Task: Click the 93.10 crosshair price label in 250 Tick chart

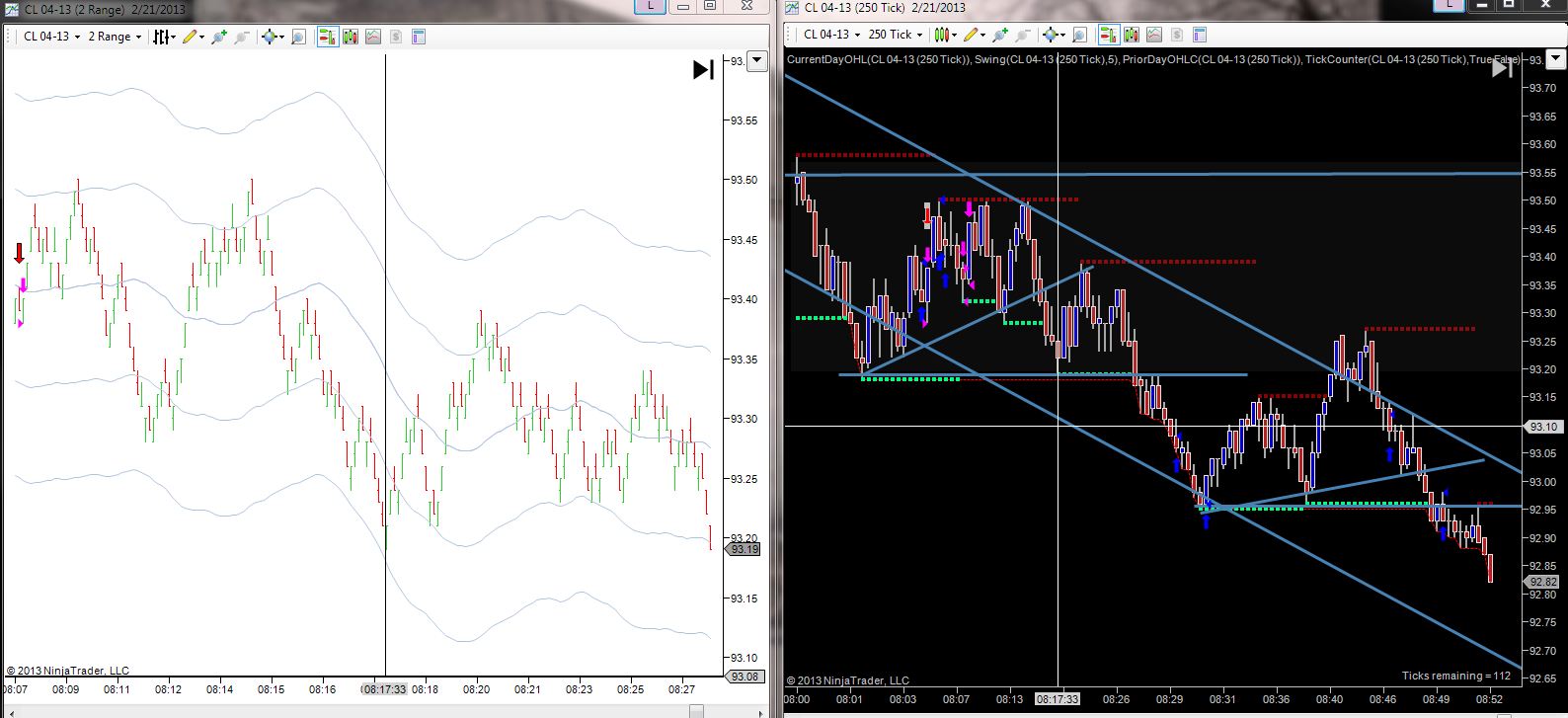Action: click(x=1543, y=427)
